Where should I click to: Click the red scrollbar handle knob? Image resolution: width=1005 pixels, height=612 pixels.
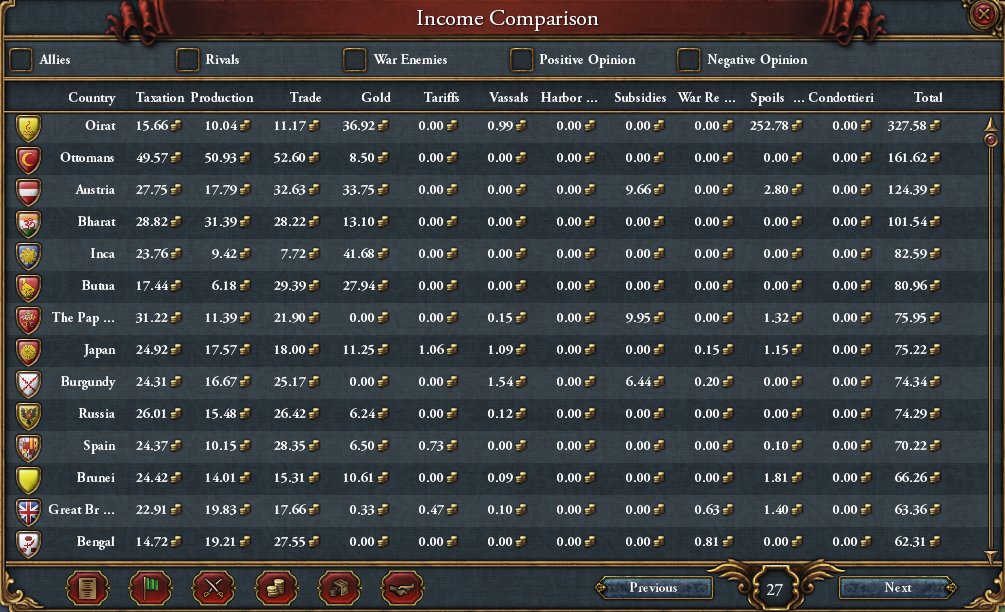pos(991,139)
